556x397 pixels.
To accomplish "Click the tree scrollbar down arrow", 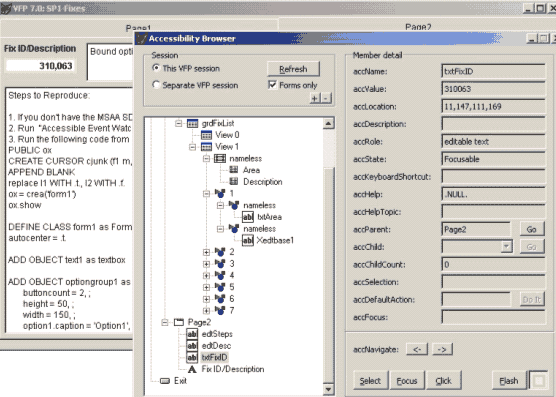I will (x=328, y=390).
